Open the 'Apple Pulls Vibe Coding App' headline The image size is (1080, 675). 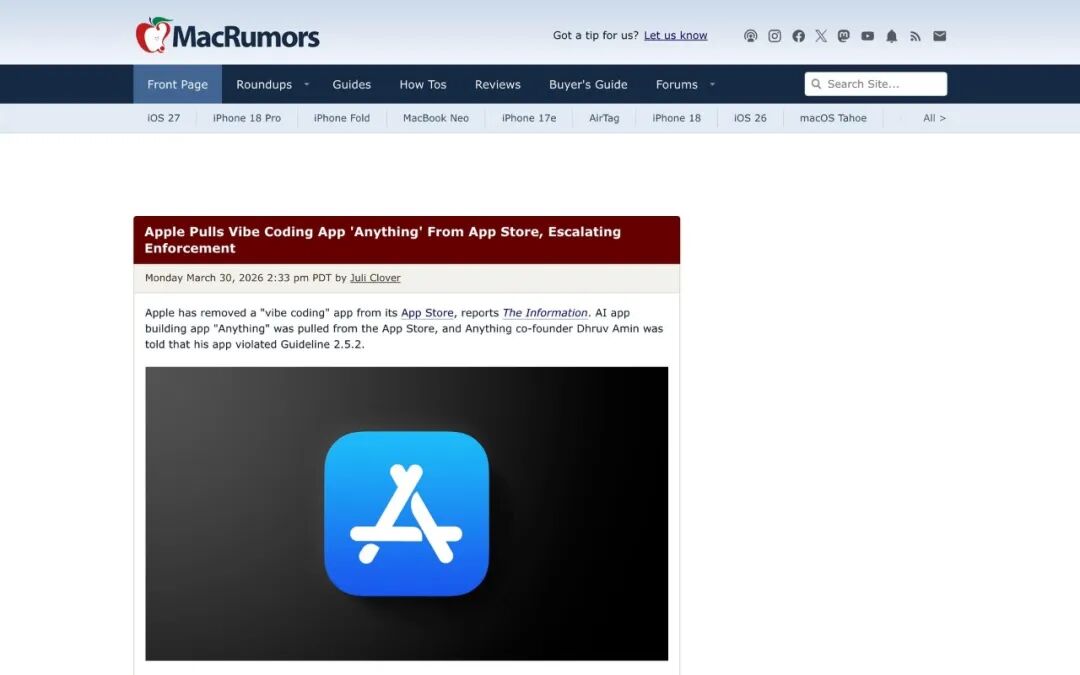point(382,240)
